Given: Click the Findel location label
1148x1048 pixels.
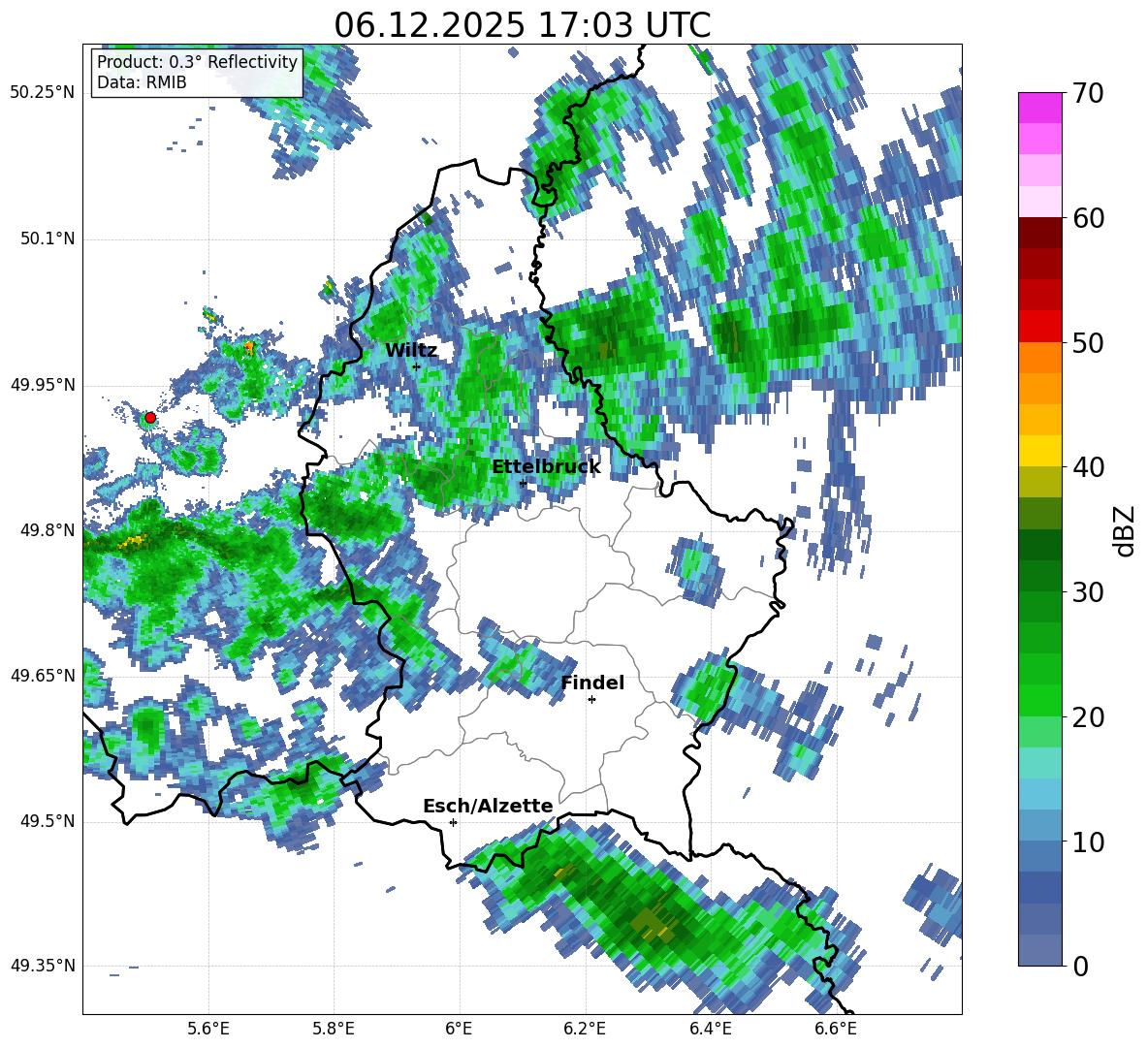Looking at the screenshot, I should tap(592, 683).
